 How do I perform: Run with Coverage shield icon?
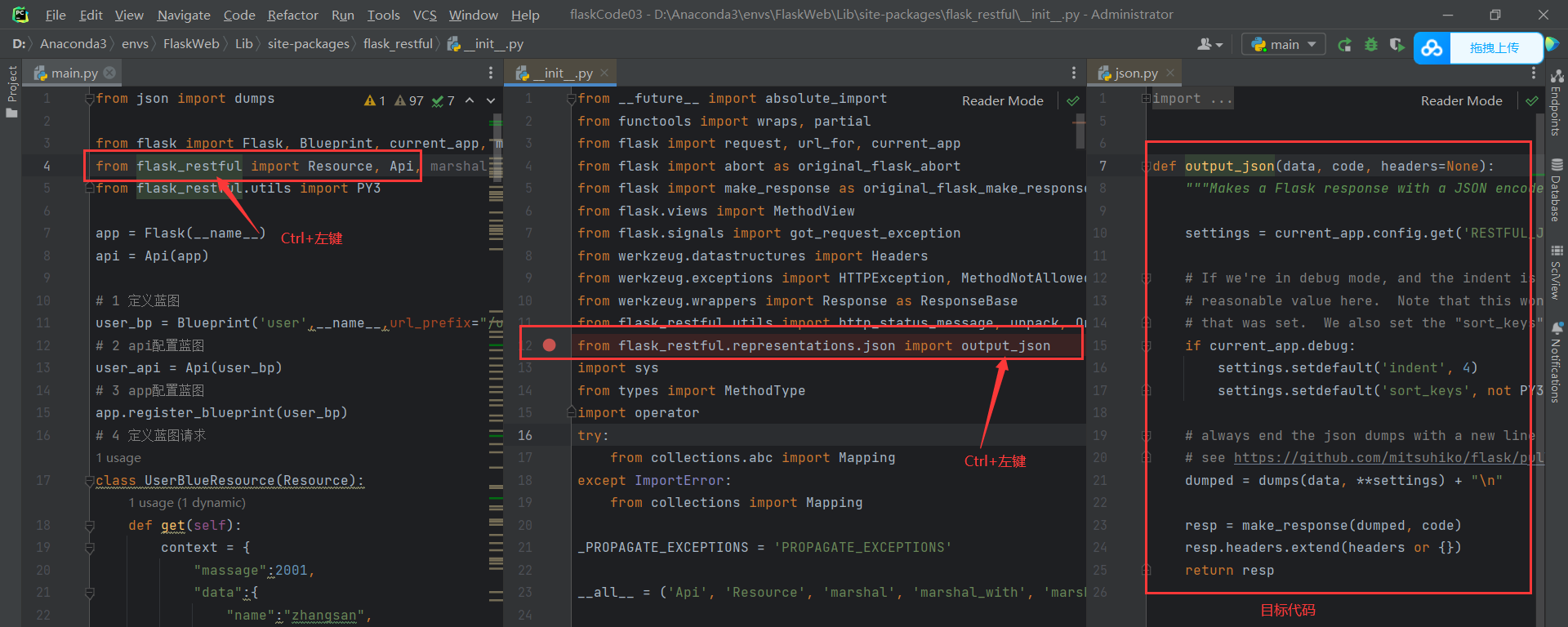pyautogui.click(x=1397, y=44)
